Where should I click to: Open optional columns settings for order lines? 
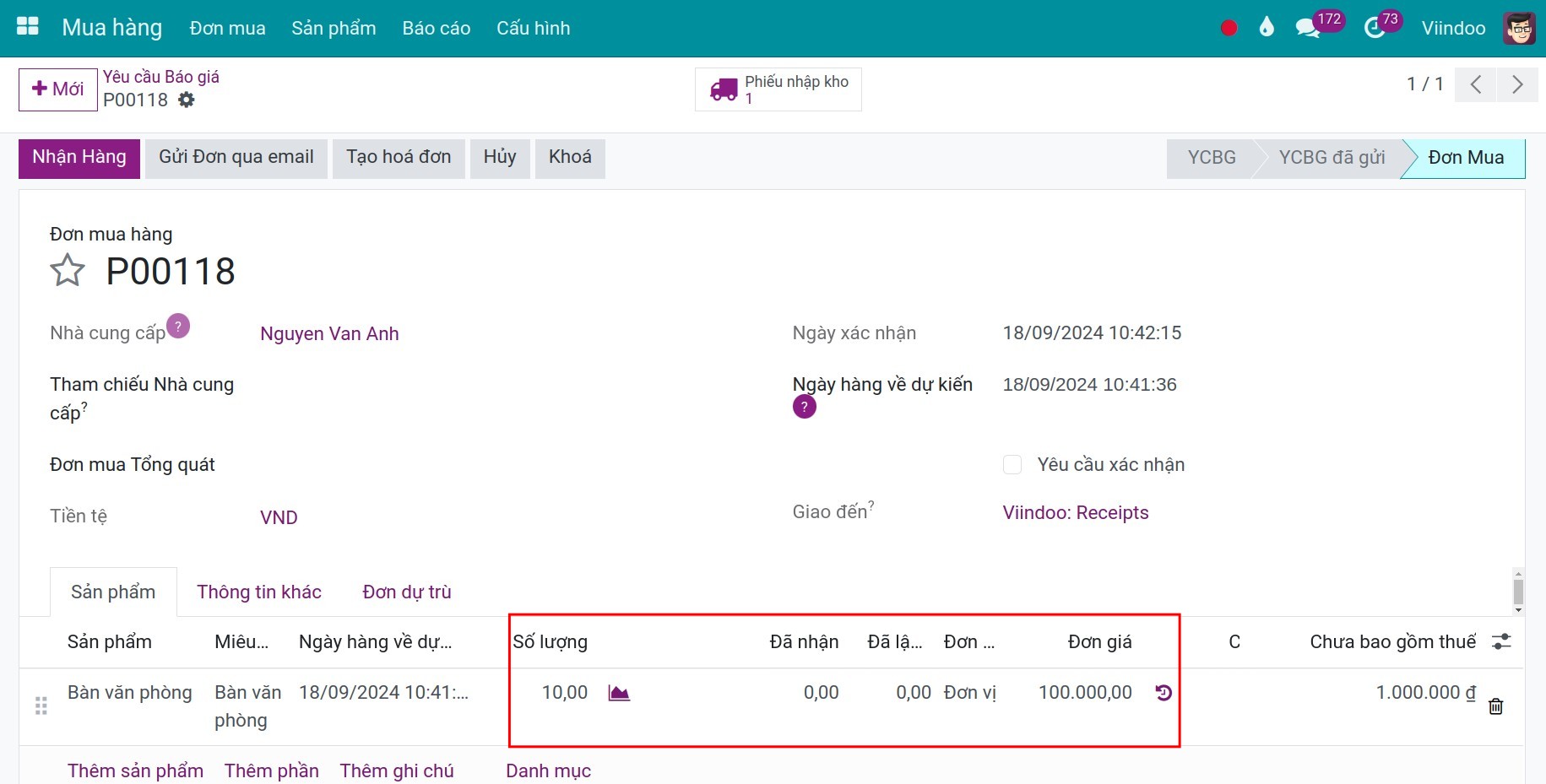click(x=1501, y=642)
